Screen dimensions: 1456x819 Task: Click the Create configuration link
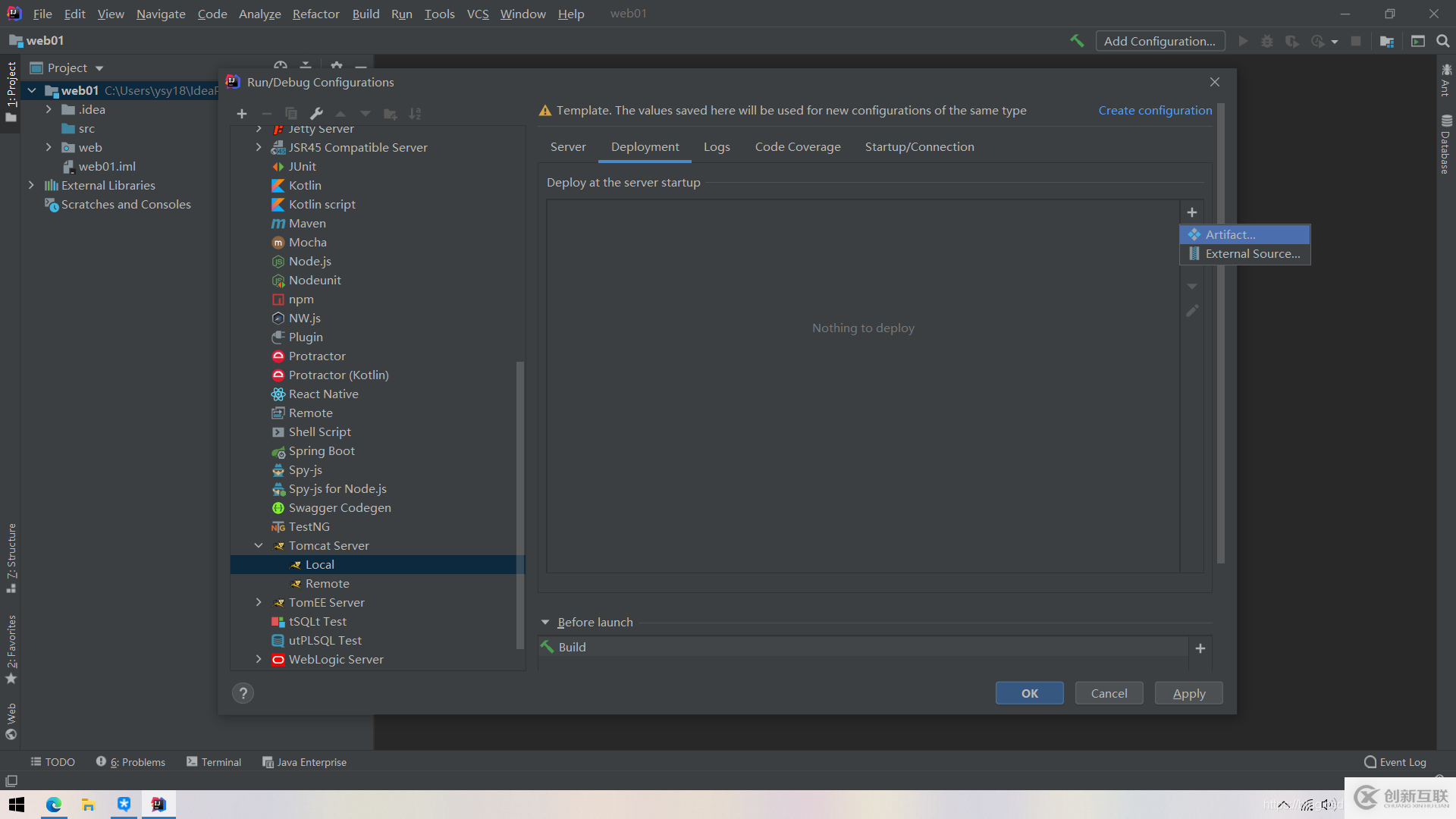click(1154, 111)
